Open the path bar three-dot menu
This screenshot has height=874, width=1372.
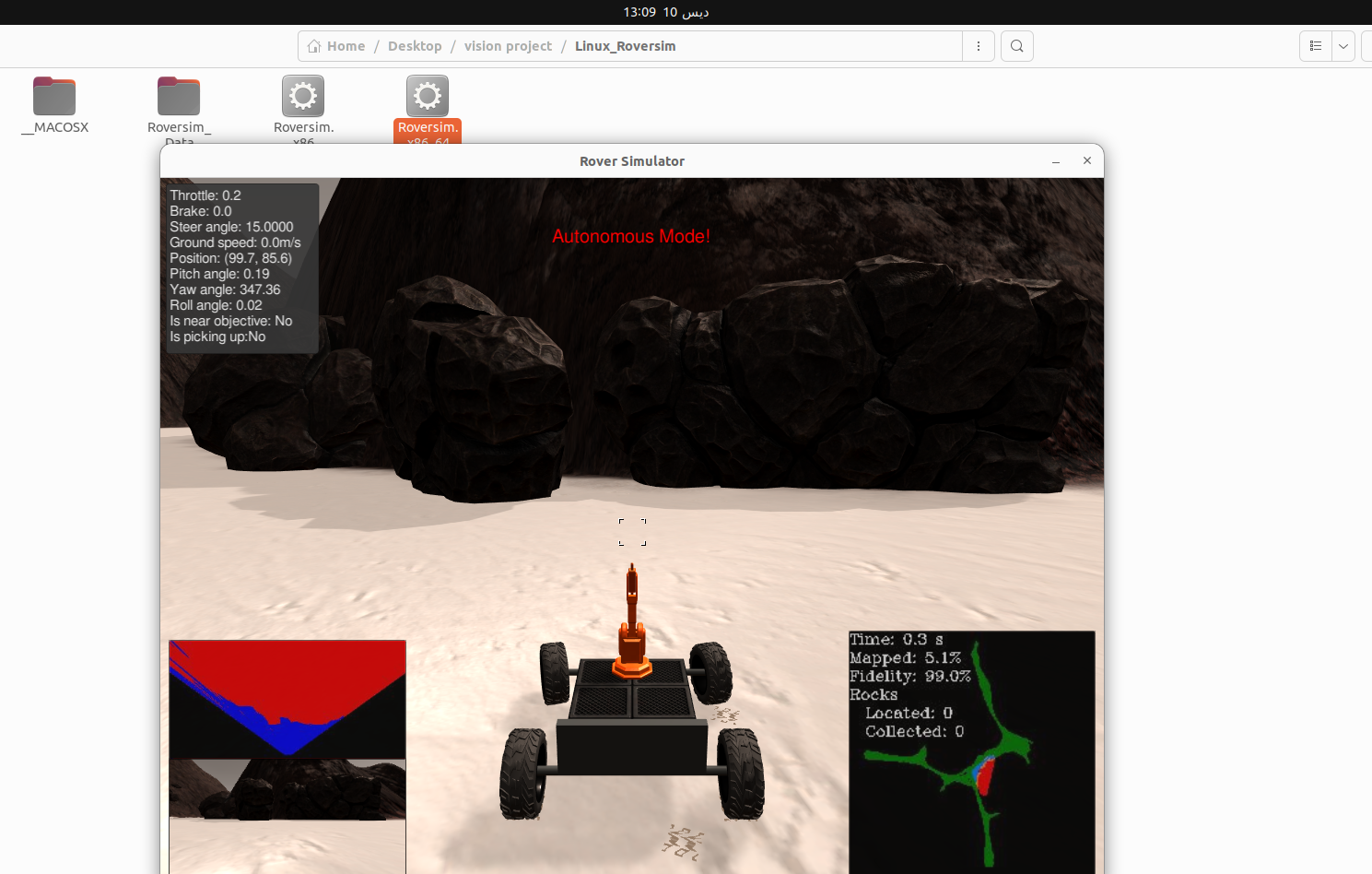pyautogui.click(x=979, y=46)
